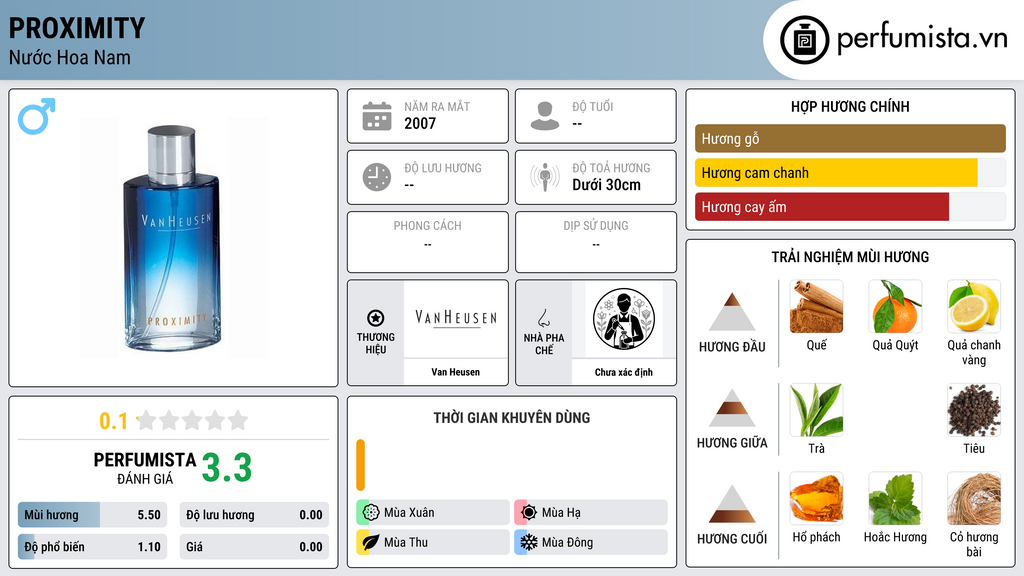Viewport: 1024px width, 576px height.
Task: Click the Mùa Hạ sun icon
Action: click(x=528, y=513)
